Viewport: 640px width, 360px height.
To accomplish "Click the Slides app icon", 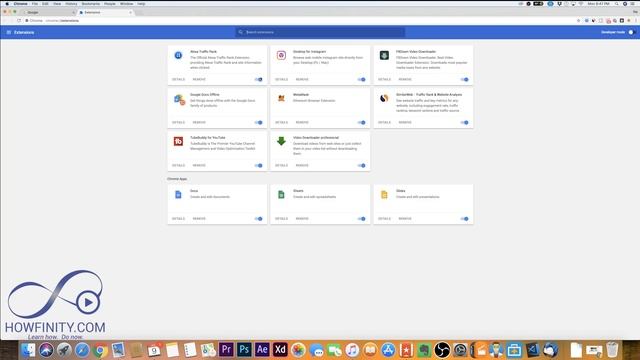I will point(384,195).
